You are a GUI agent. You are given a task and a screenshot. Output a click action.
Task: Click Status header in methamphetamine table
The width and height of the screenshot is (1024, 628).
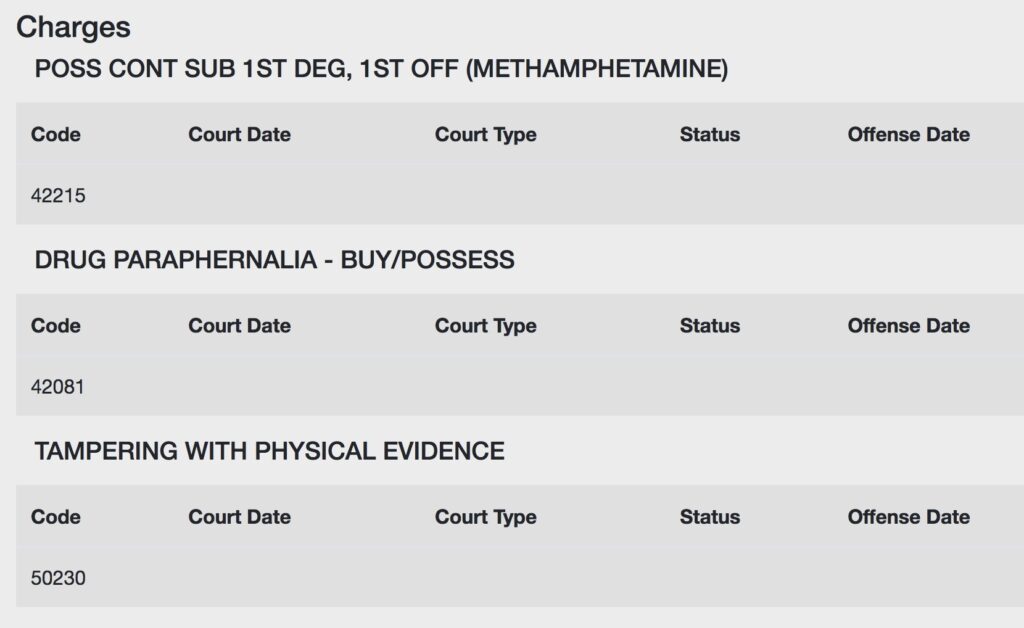[x=710, y=134]
